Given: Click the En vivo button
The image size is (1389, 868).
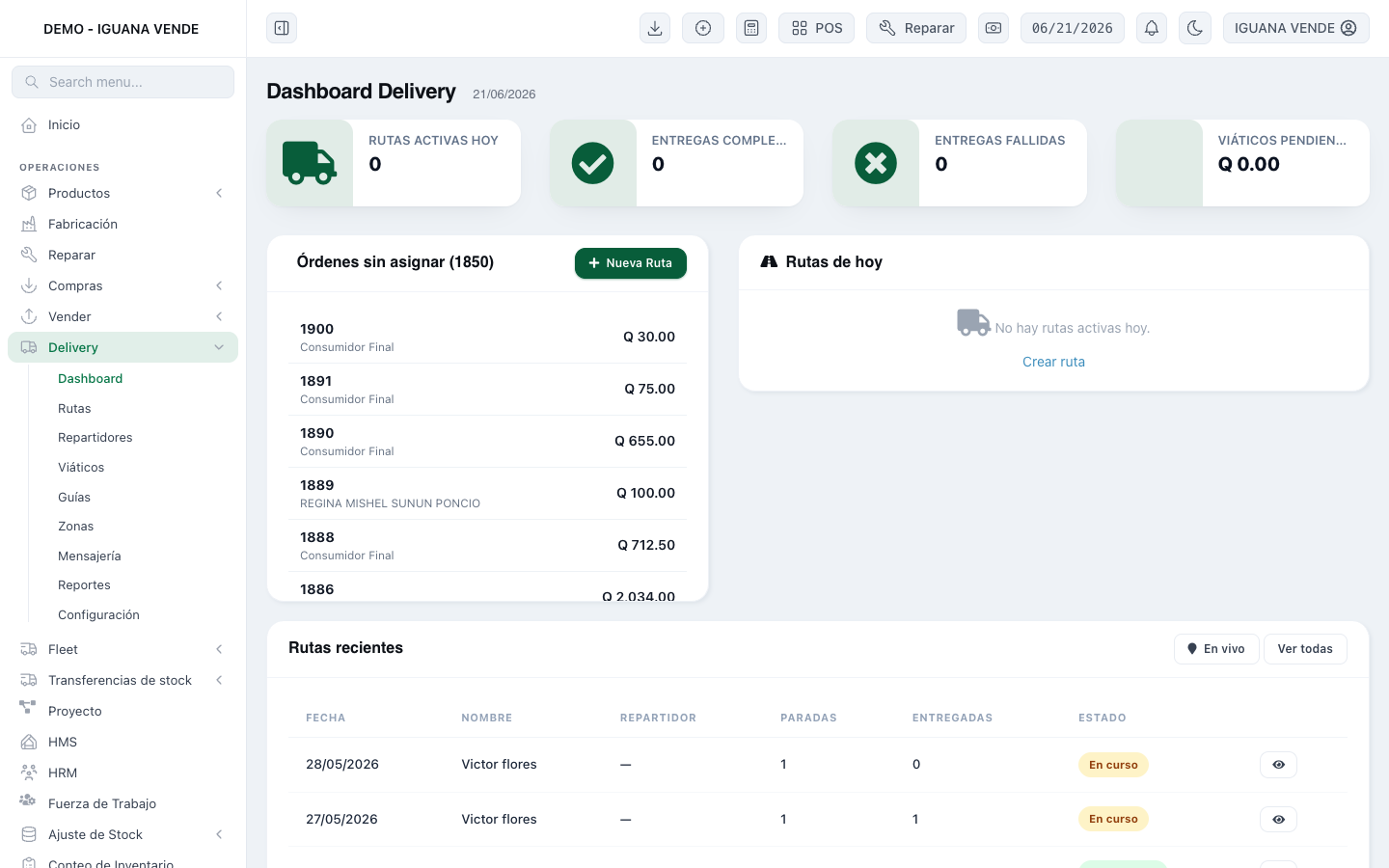Looking at the screenshot, I should click(1216, 649).
